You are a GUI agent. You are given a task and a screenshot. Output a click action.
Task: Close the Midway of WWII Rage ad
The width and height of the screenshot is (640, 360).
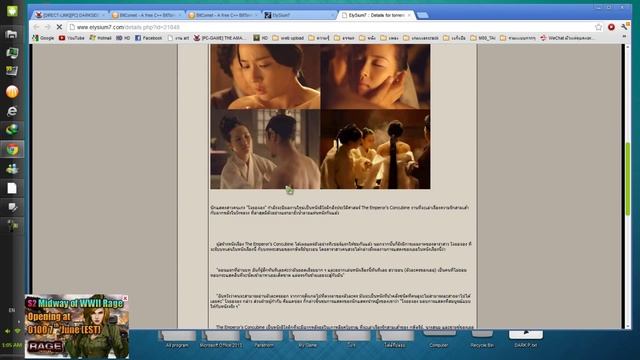click(125, 298)
